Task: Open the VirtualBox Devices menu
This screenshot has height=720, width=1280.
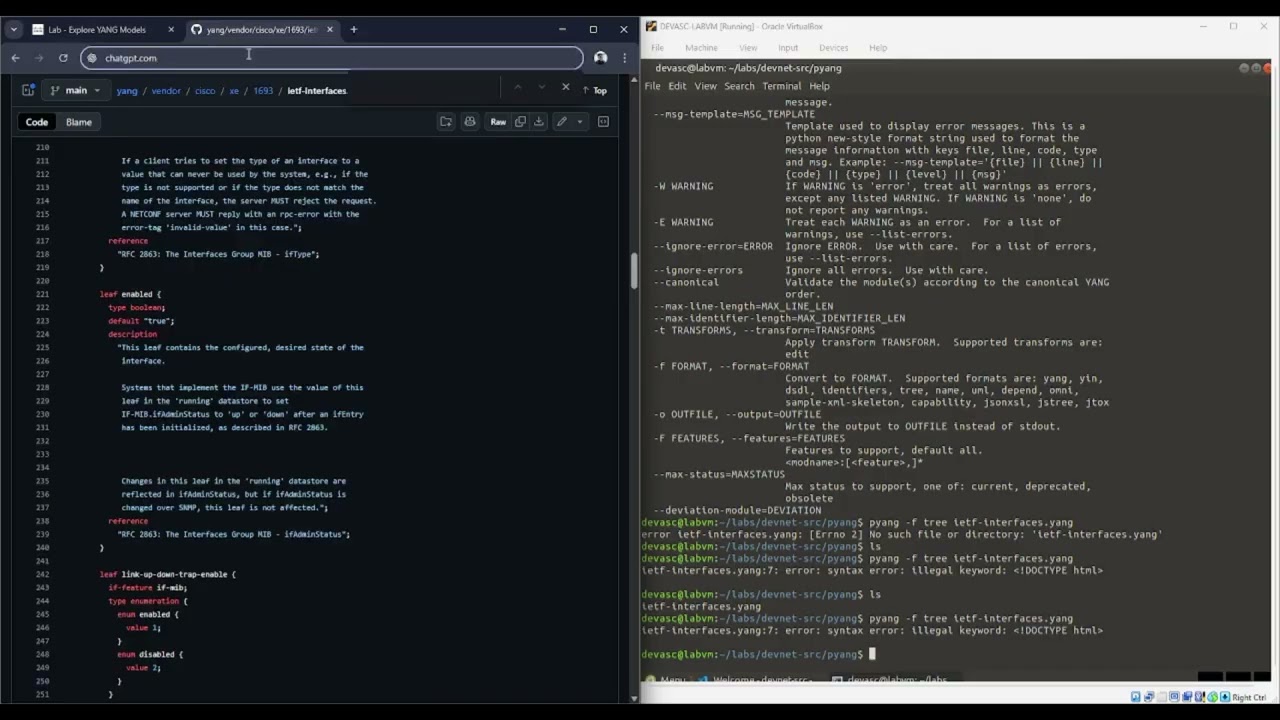Action: tap(833, 48)
